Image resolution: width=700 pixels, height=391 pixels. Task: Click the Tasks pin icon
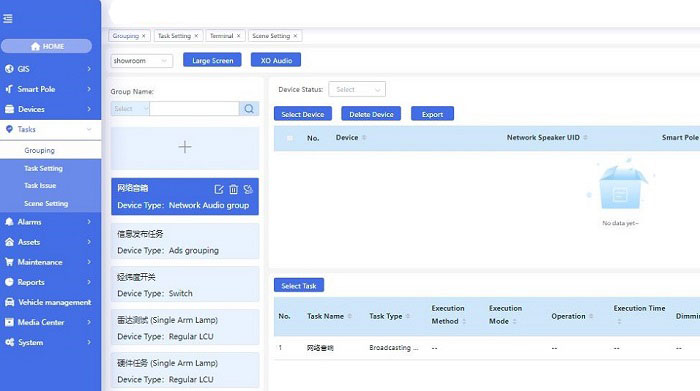pyautogui.click(x=9, y=129)
